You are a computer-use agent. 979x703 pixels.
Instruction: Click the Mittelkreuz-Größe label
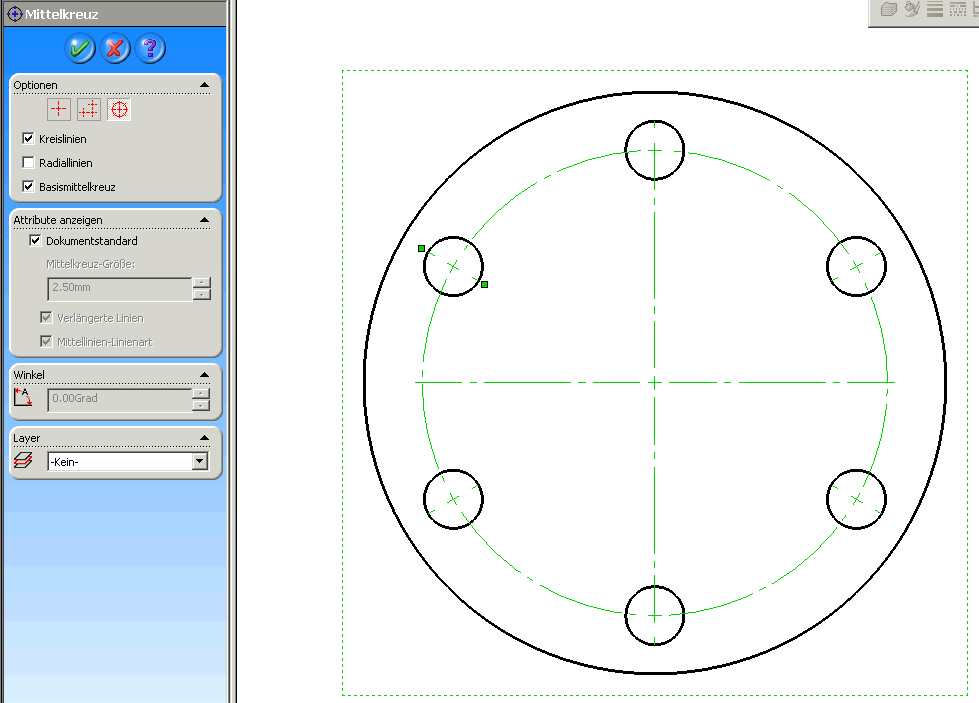(x=91, y=264)
